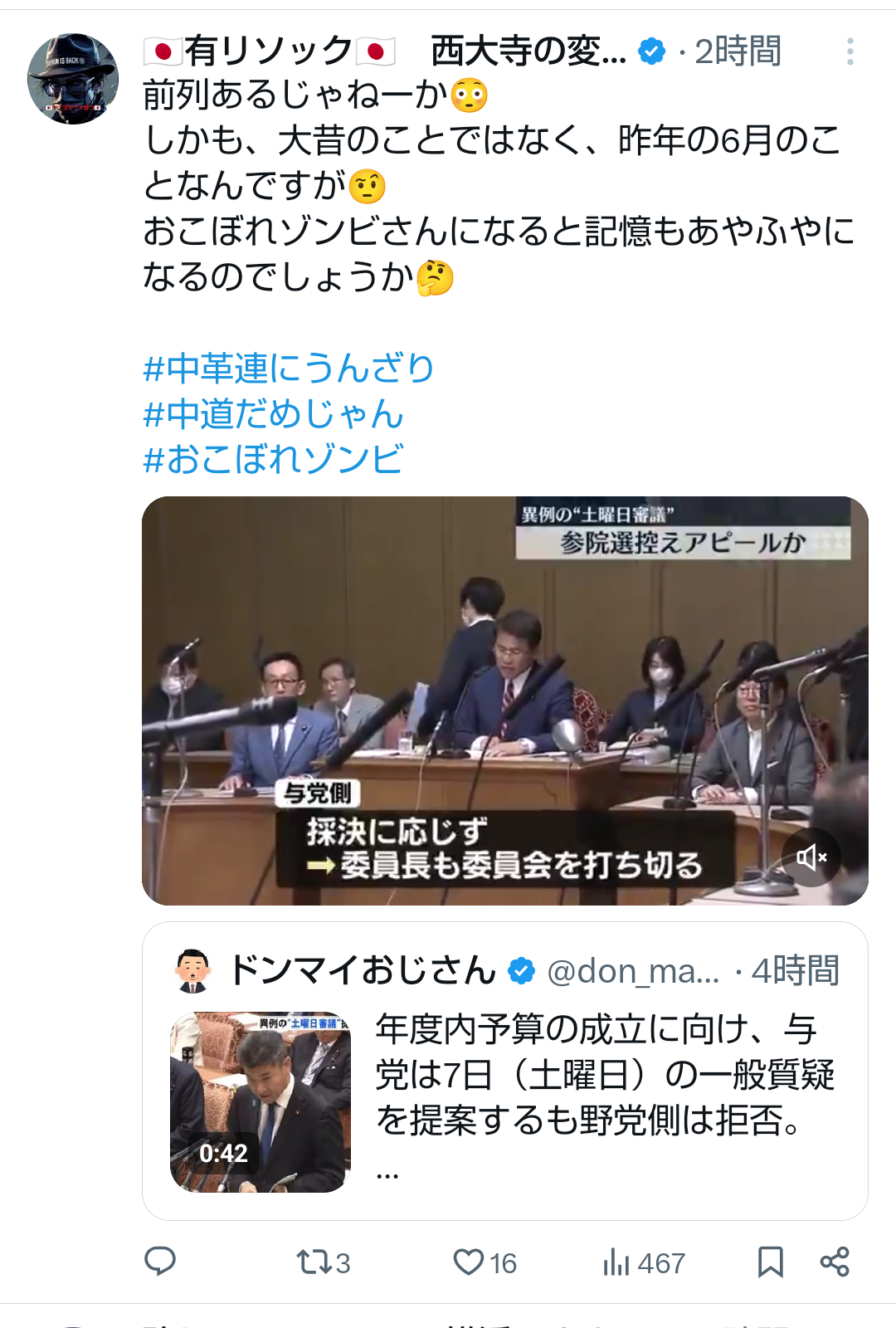This screenshot has height=1328, width=896.
Task: Bookmark this post
Action: pos(770,1262)
